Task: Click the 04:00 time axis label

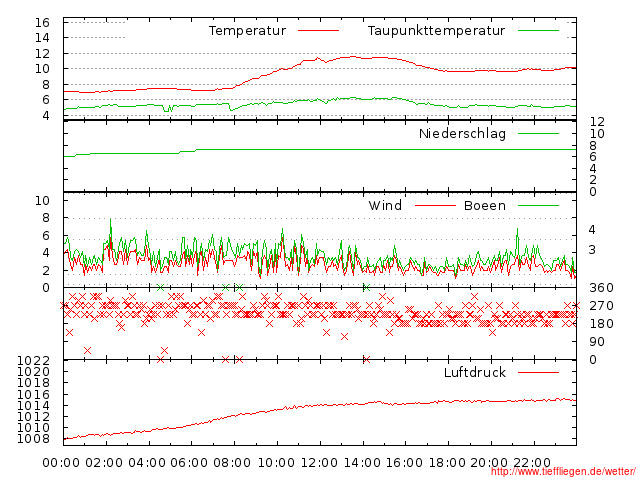Action: tap(147, 463)
